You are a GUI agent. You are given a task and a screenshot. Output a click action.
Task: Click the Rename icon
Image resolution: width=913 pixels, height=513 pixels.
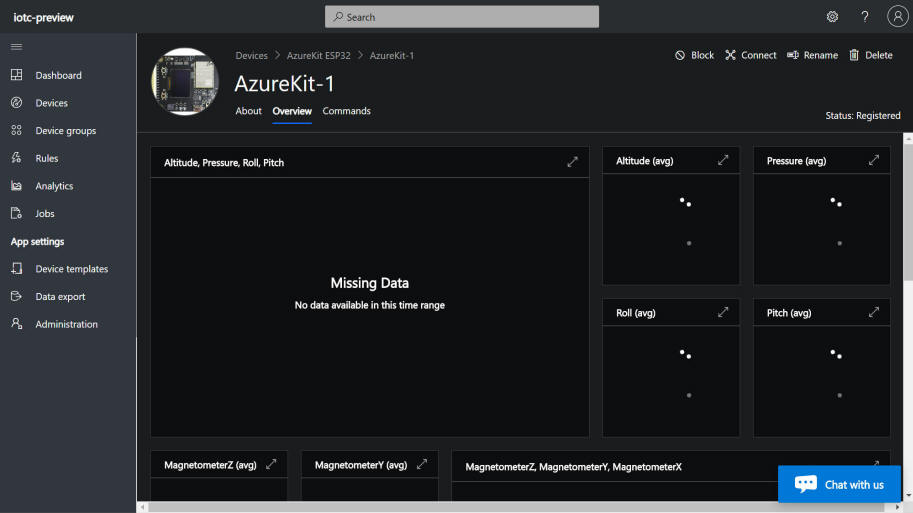pos(792,55)
